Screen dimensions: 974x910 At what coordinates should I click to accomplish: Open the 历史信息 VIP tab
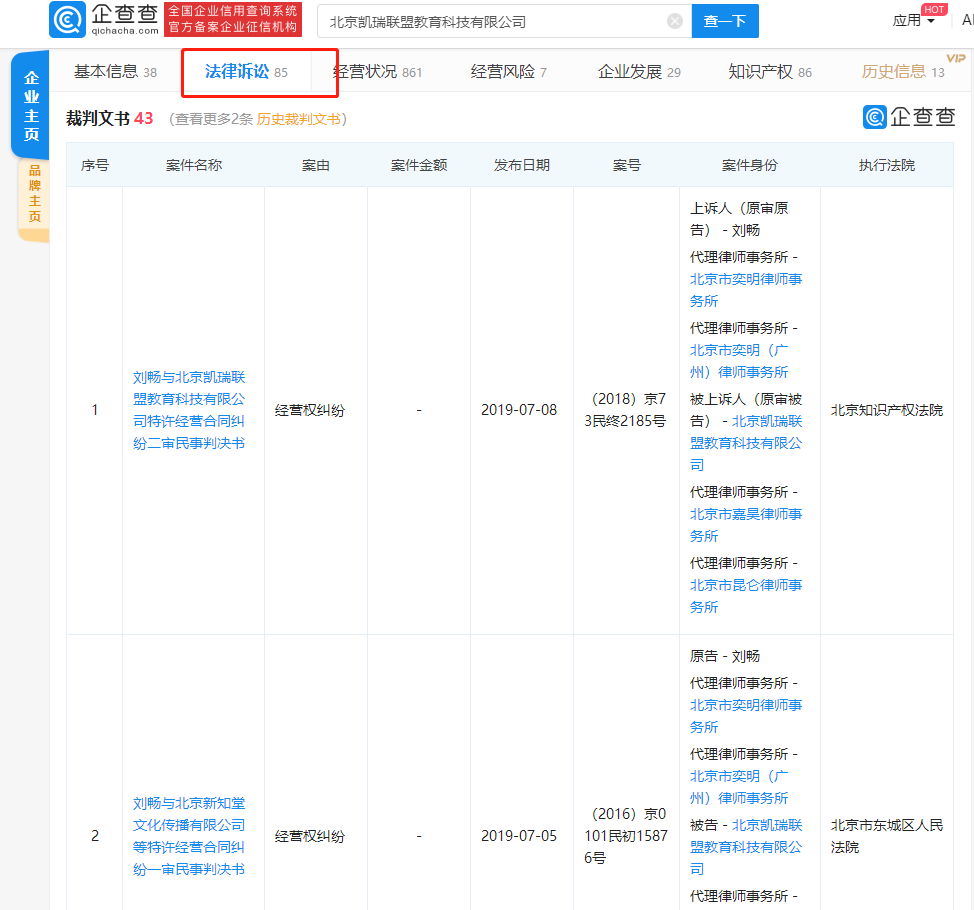903,72
